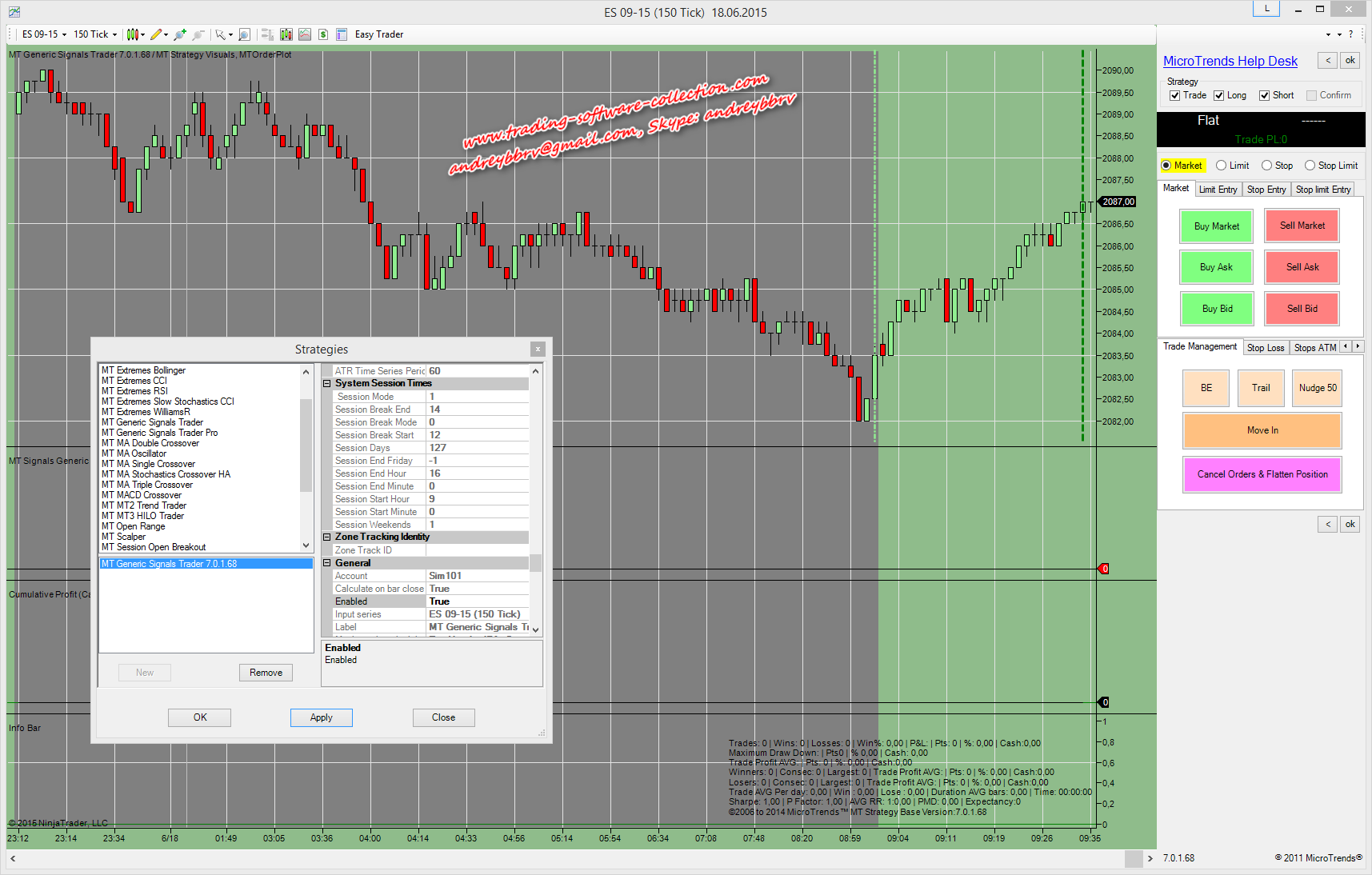The height and width of the screenshot is (875, 1372).
Task: Select the pencil drawing tools icon
Action: 156,34
